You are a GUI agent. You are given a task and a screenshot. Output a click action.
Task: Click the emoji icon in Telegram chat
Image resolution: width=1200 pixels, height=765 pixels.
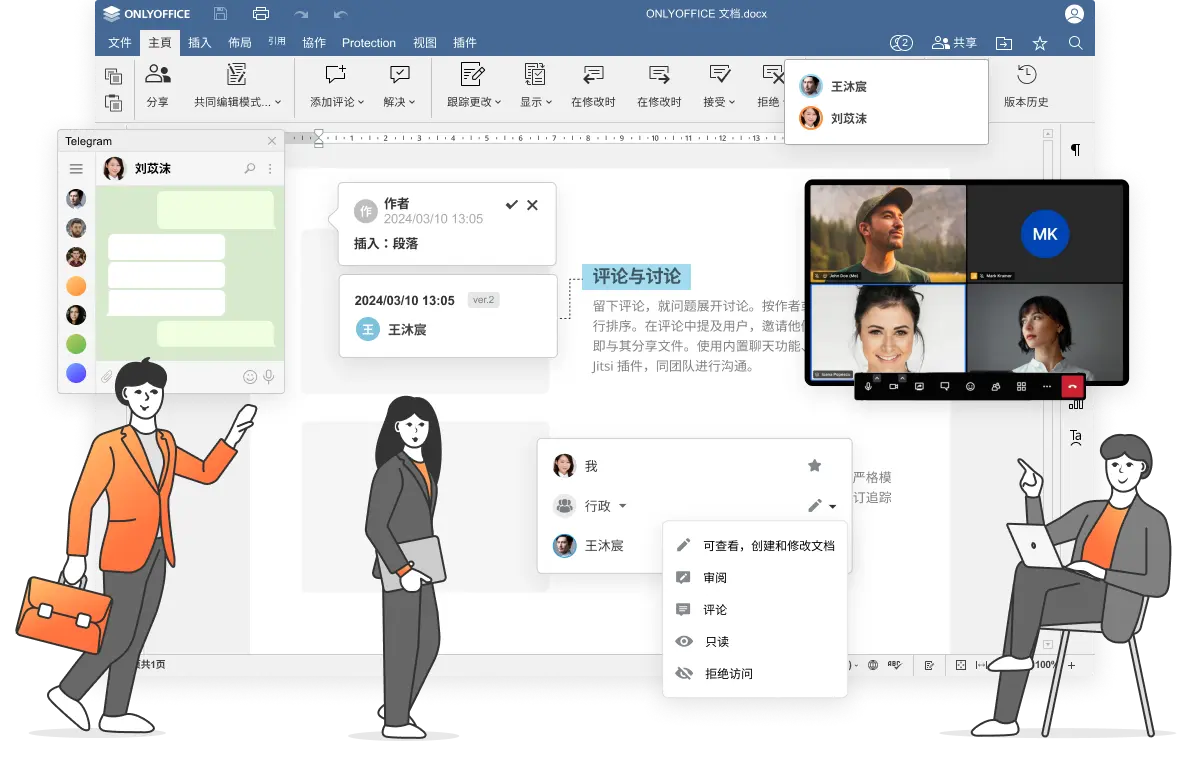click(250, 377)
